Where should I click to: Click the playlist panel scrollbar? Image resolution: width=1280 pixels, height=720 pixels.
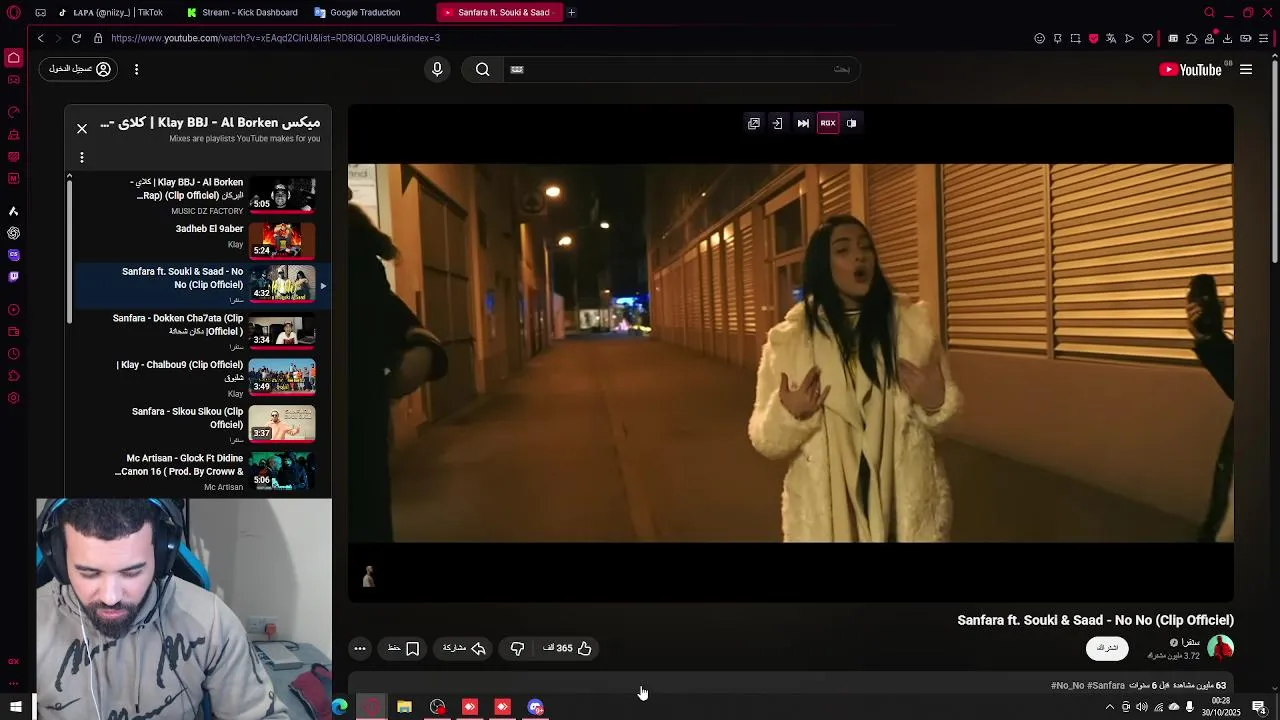pos(69,250)
